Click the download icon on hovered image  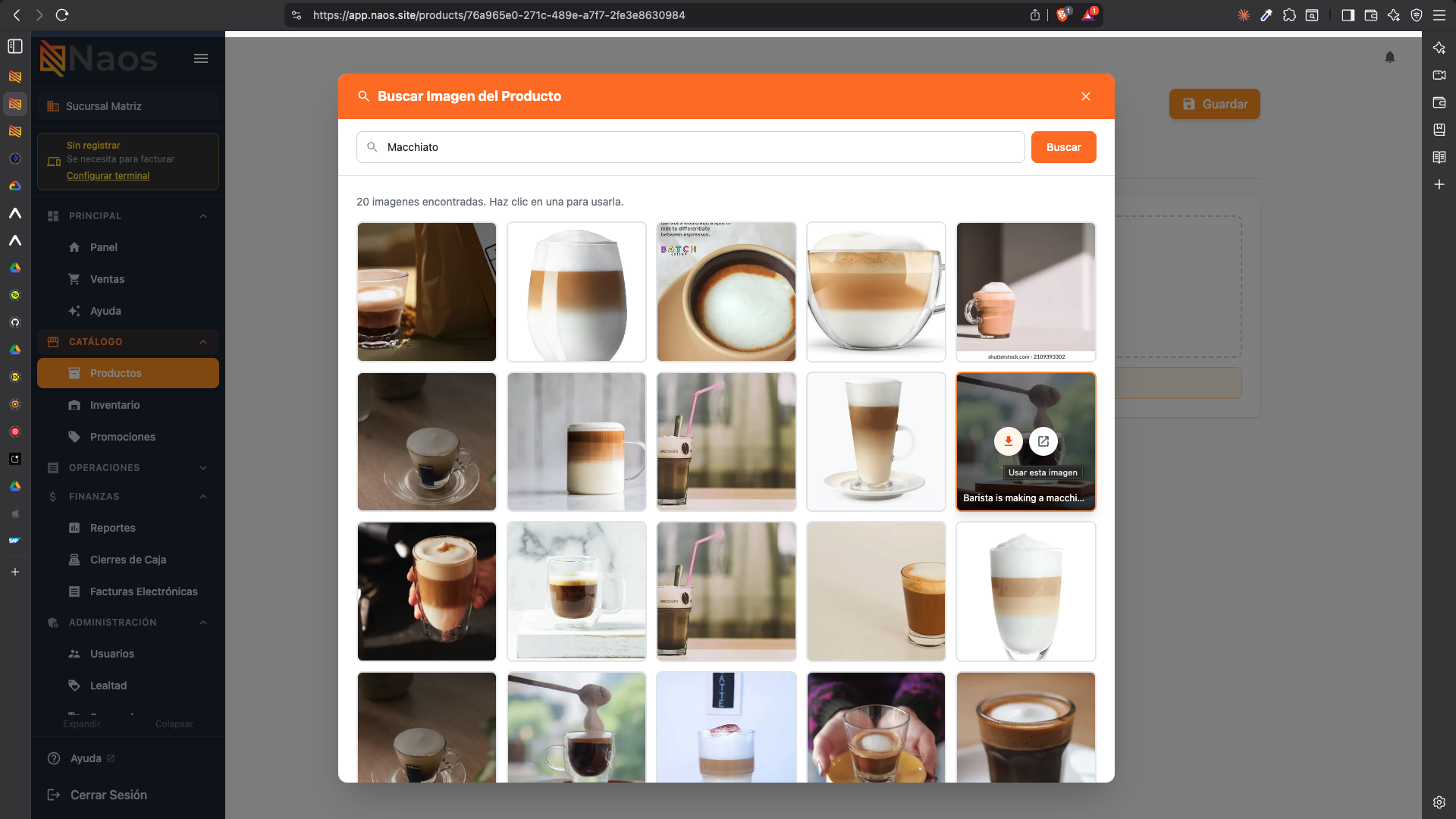(x=1008, y=441)
